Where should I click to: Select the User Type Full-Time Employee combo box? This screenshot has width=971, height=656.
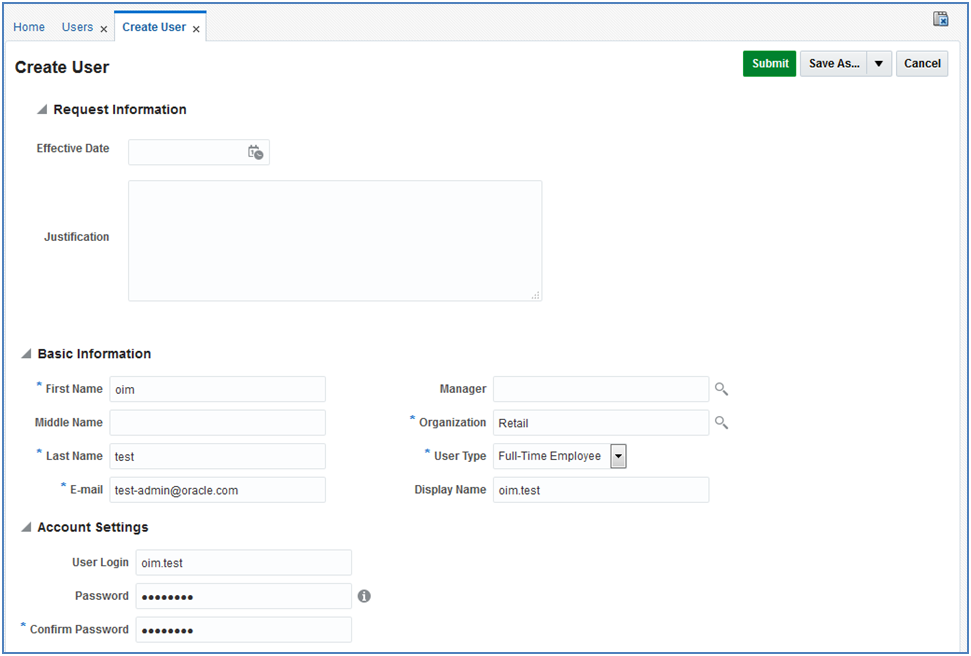pyautogui.click(x=560, y=456)
